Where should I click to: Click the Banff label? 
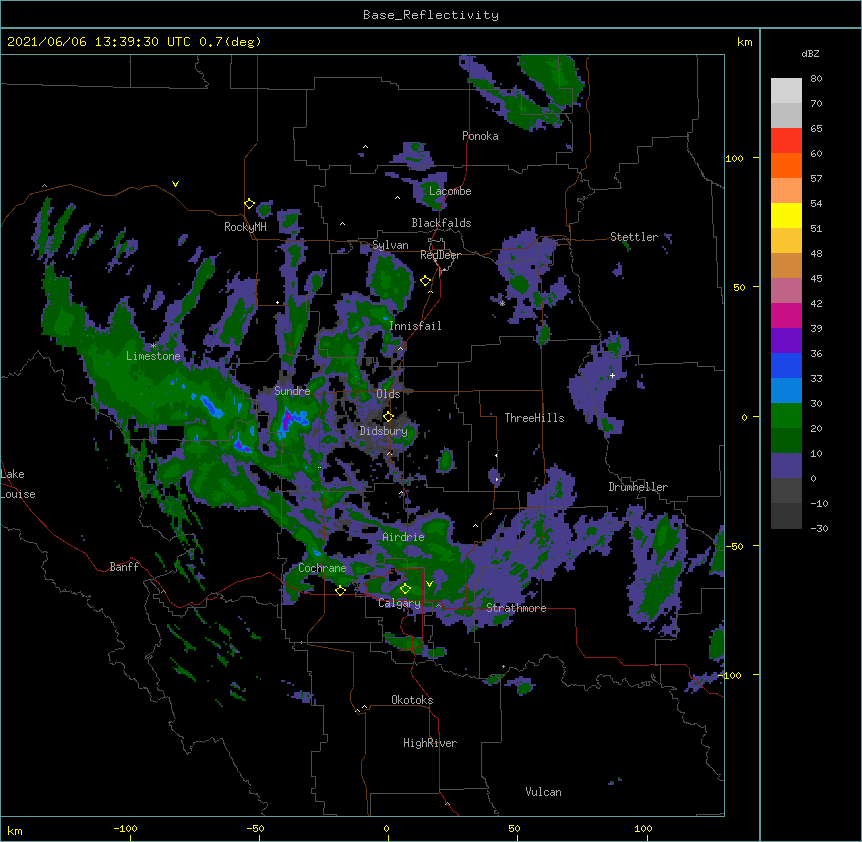pyautogui.click(x=124, y=567)
